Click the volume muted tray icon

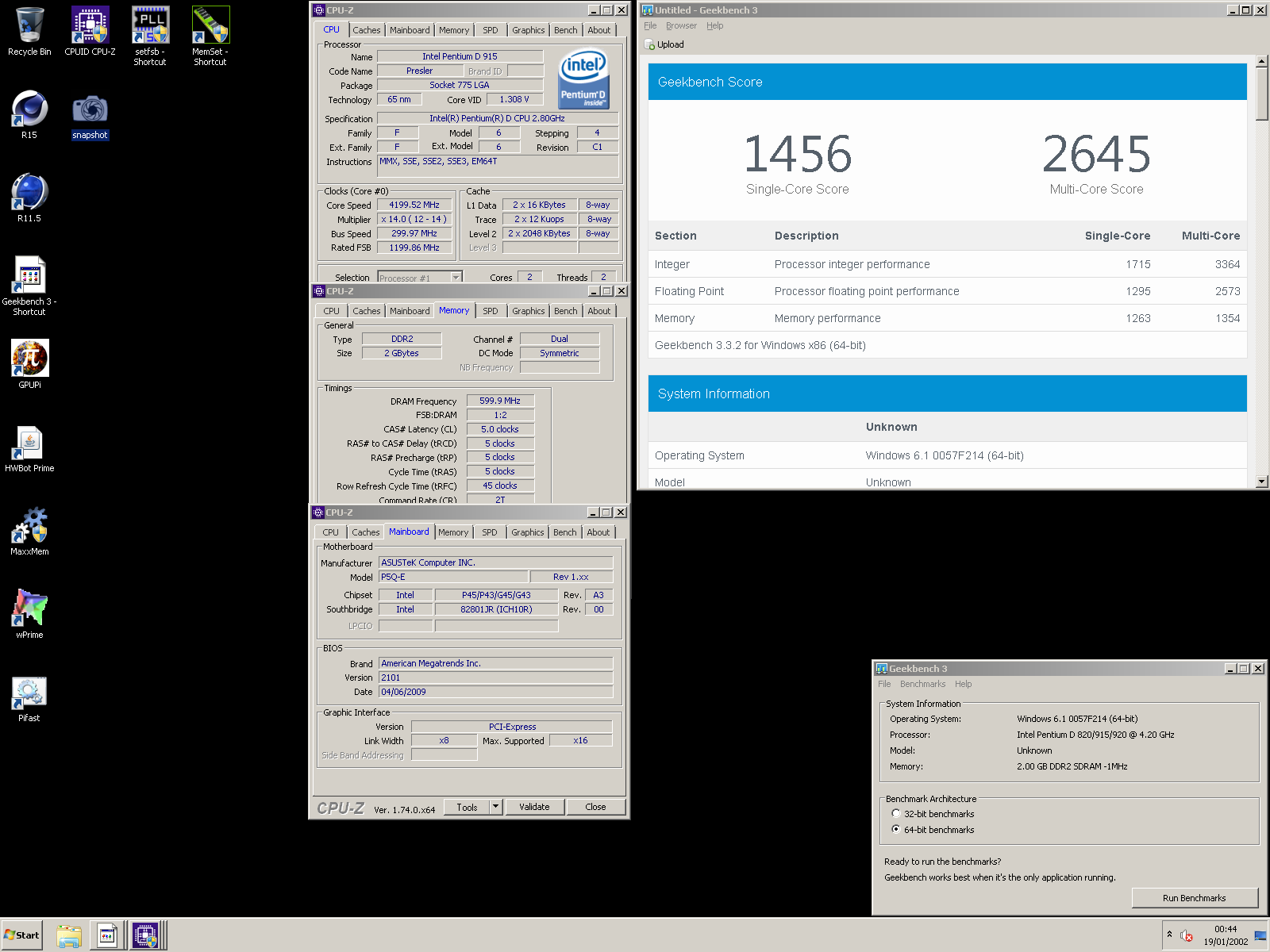[1187, 936]
